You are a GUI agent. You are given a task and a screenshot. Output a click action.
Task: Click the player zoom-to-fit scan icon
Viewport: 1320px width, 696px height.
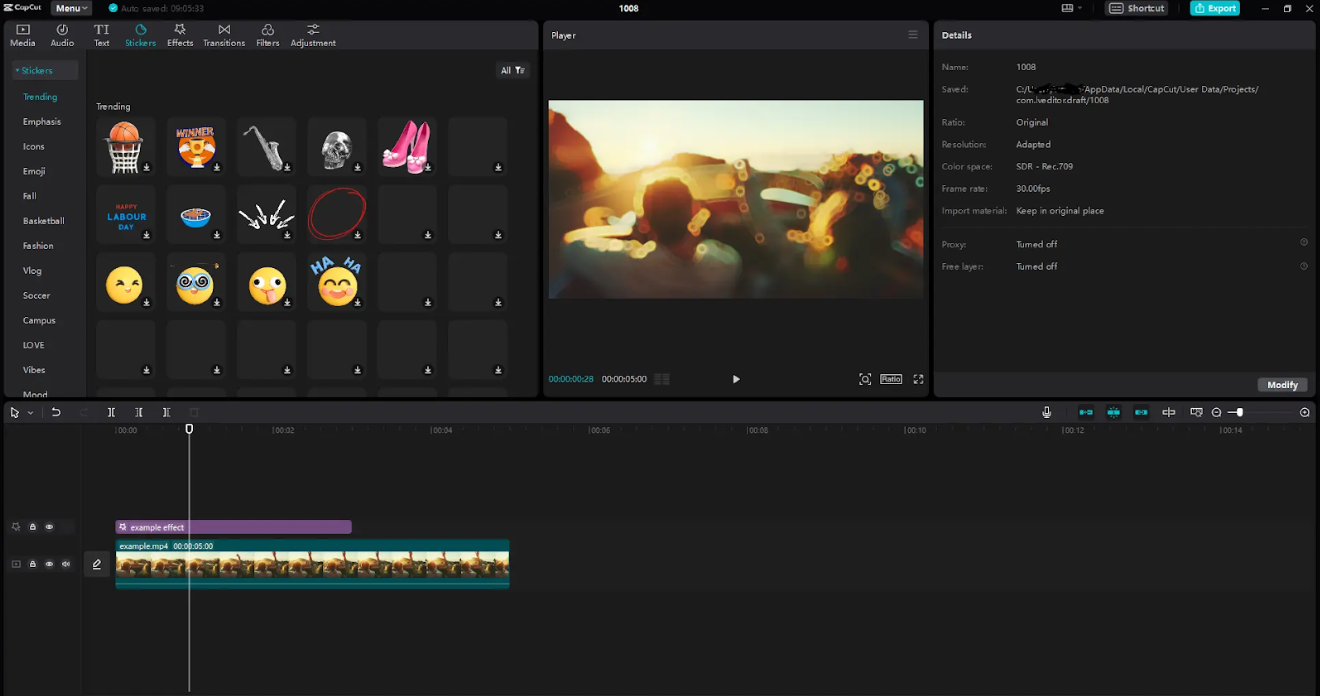865,379
